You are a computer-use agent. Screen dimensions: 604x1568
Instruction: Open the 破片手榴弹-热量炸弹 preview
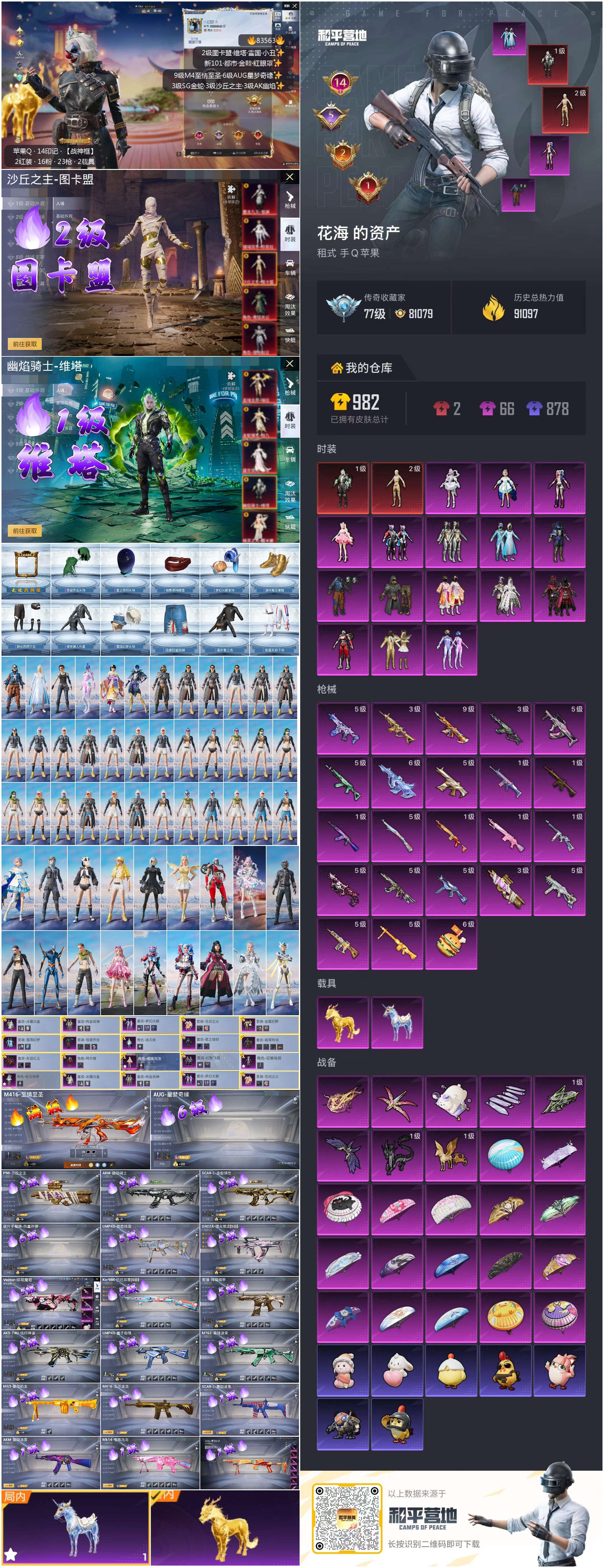pos(51,1250)
